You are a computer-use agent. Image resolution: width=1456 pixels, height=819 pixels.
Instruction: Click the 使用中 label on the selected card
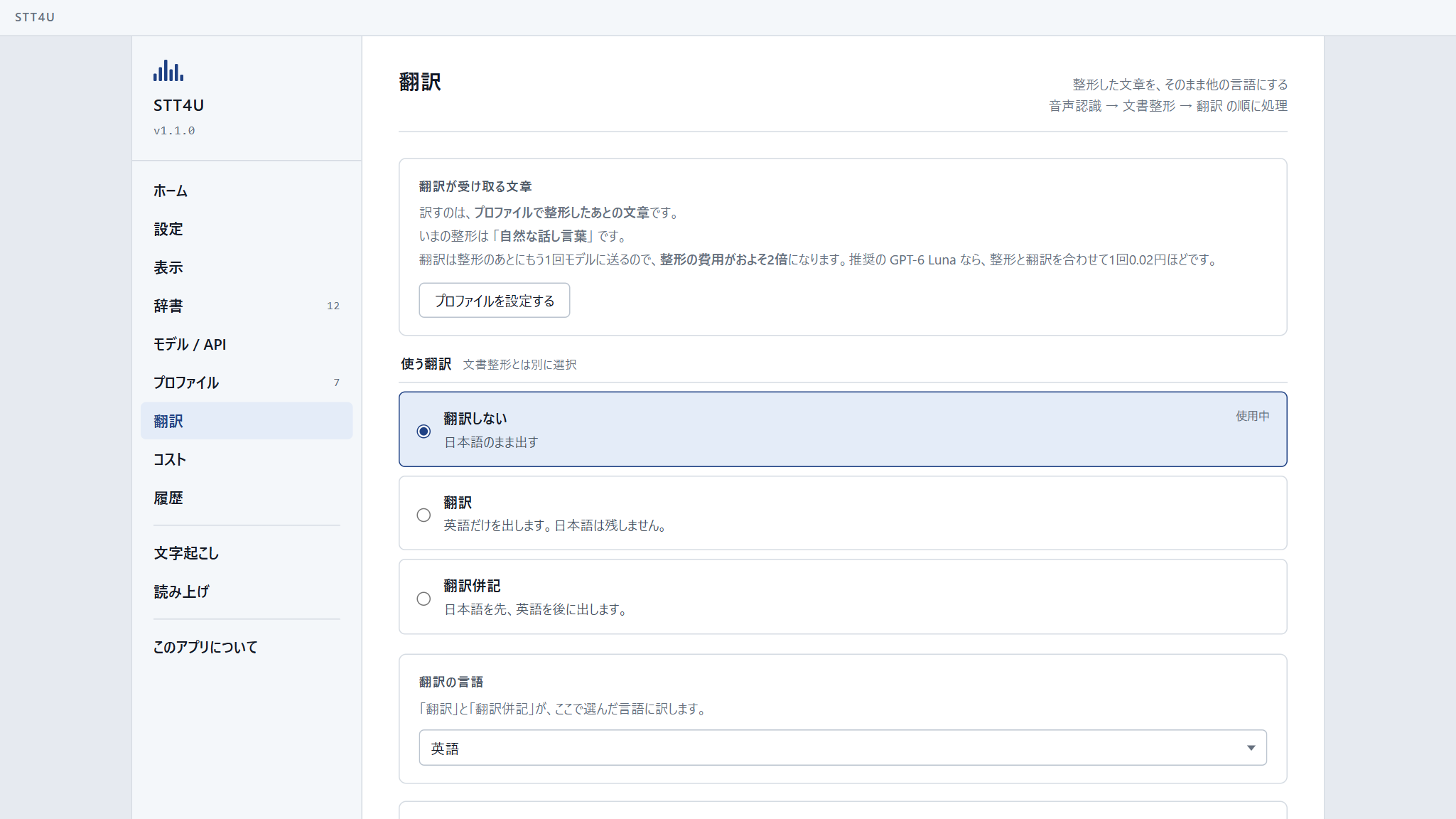[1252, 416]
